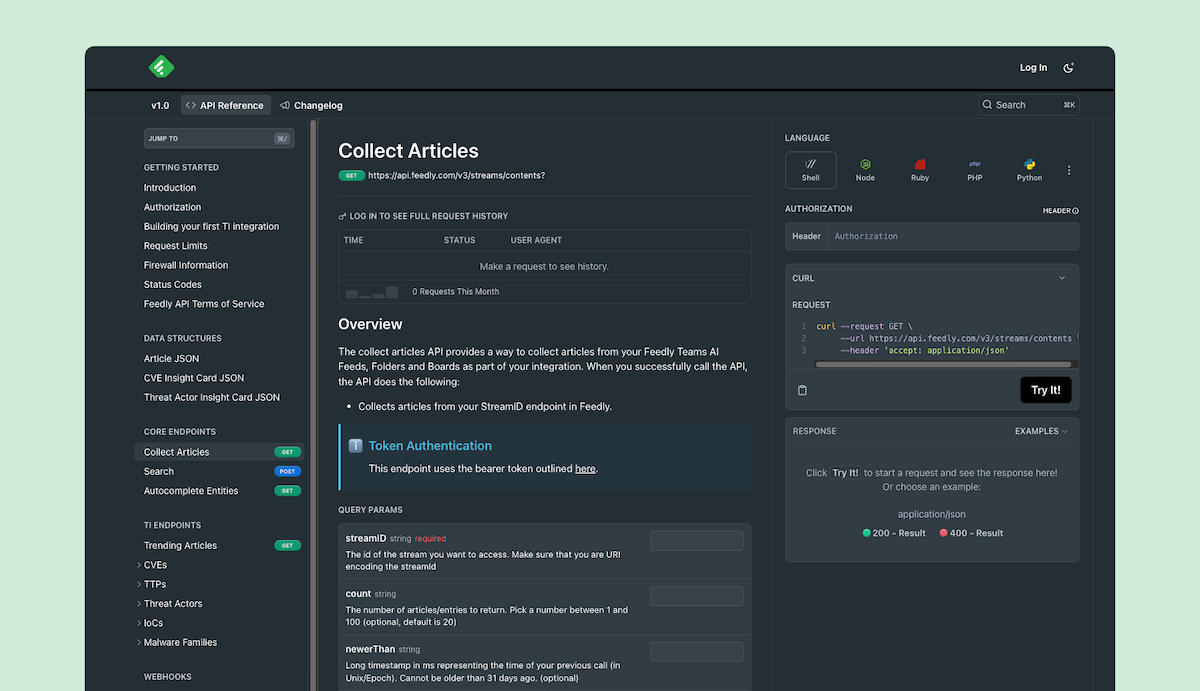Select the 400 - Result example
The width and height of the screenshot is (1200, 691).
(x=971, y=533)
